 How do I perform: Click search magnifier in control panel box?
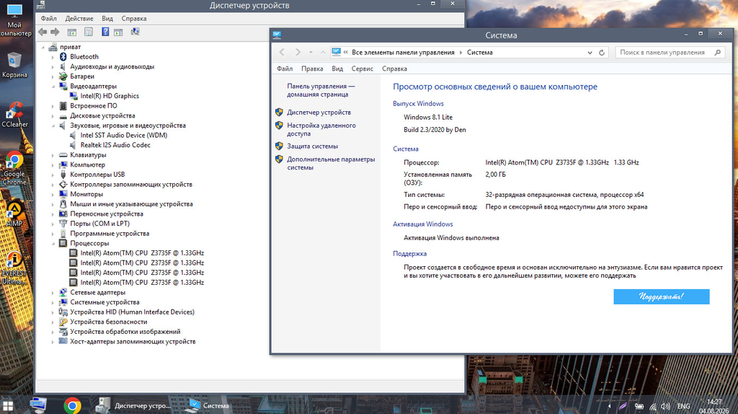coord(718,53)
